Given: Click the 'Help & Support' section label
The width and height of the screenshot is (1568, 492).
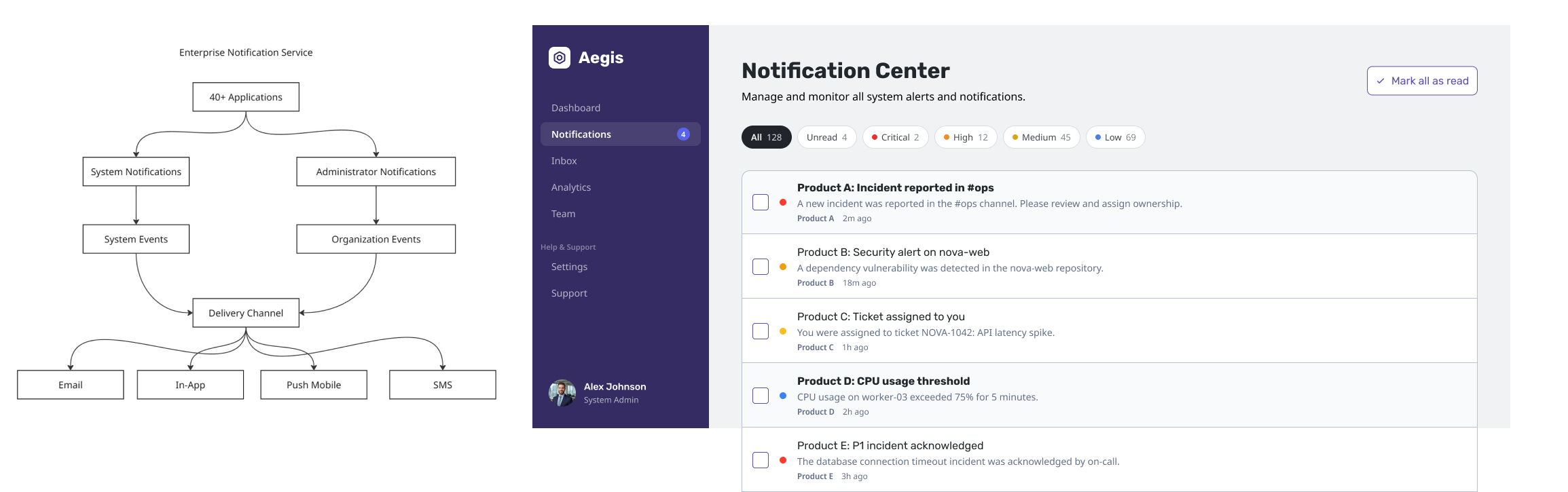Looking at the screenshot, I should [568, 247].
